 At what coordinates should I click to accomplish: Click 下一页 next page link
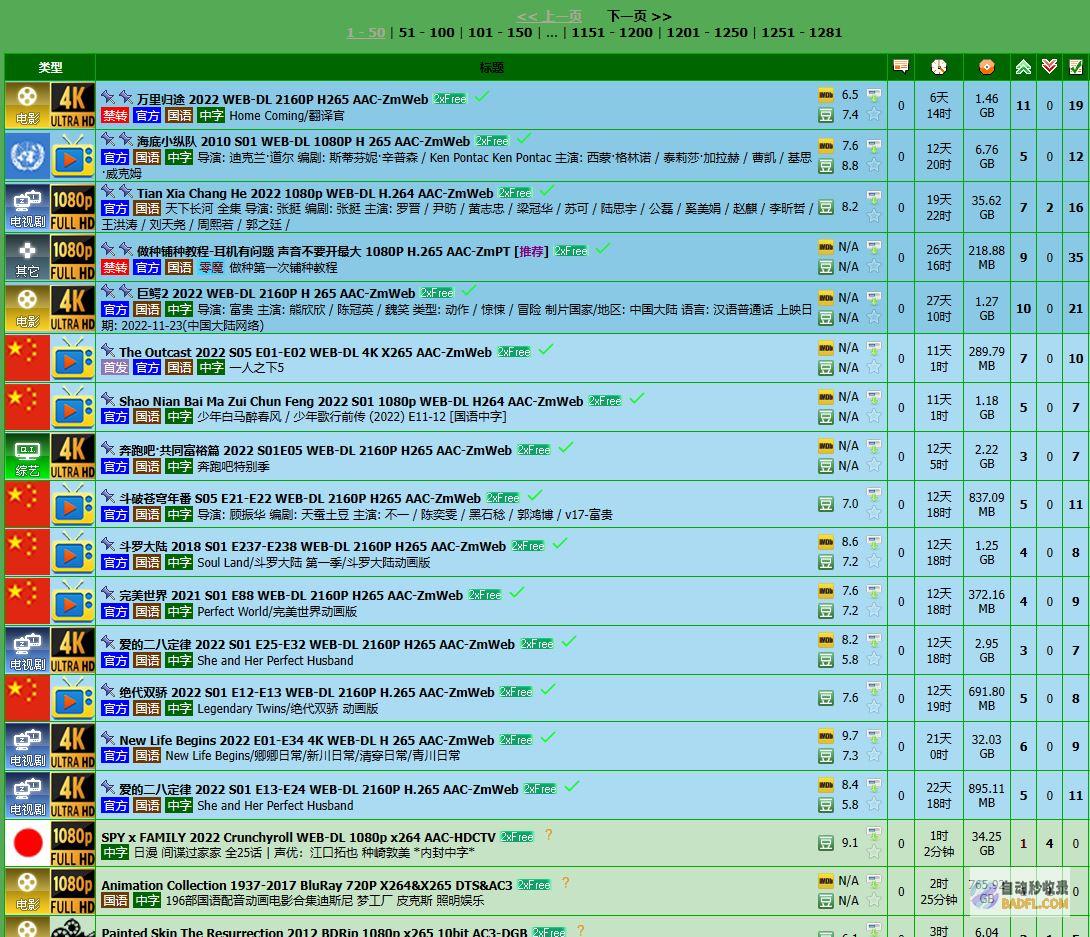(x=639, y=15)
